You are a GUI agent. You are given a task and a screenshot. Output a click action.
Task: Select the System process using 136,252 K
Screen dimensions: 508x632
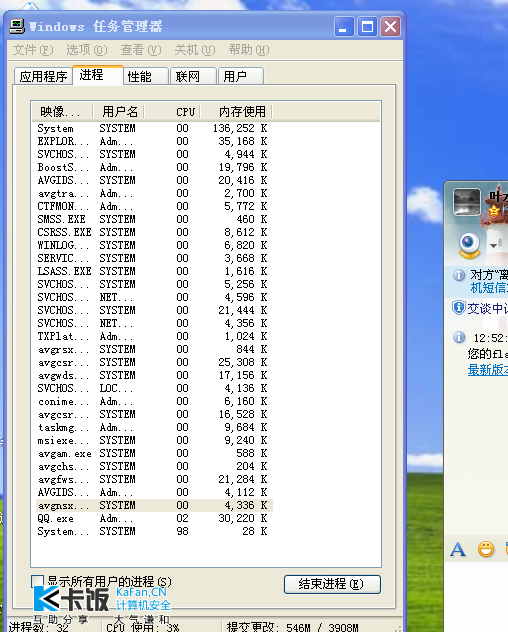[x=154, y=128]
